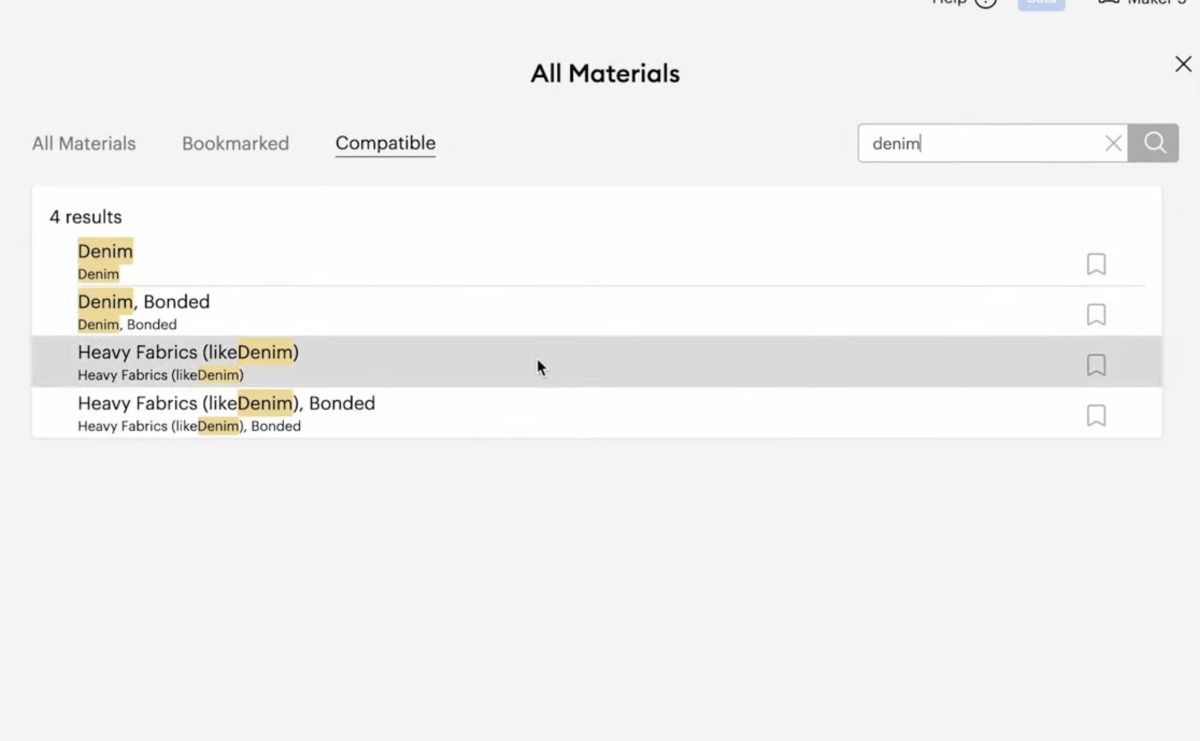This screenshot has height=741, width=1200.
Task: Close the All Materials dialog
Action: [1183, 64]
